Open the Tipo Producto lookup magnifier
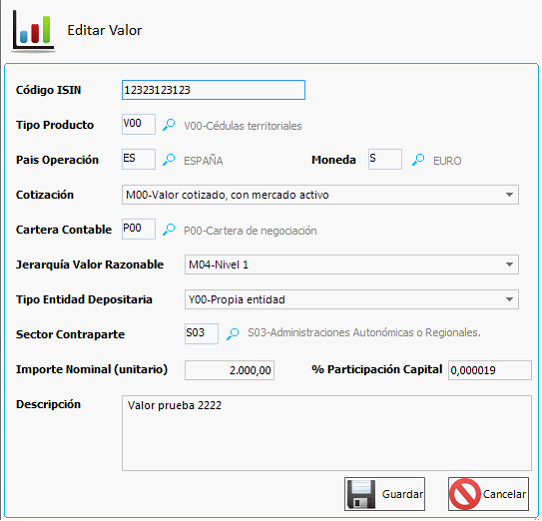 [169, 125]
